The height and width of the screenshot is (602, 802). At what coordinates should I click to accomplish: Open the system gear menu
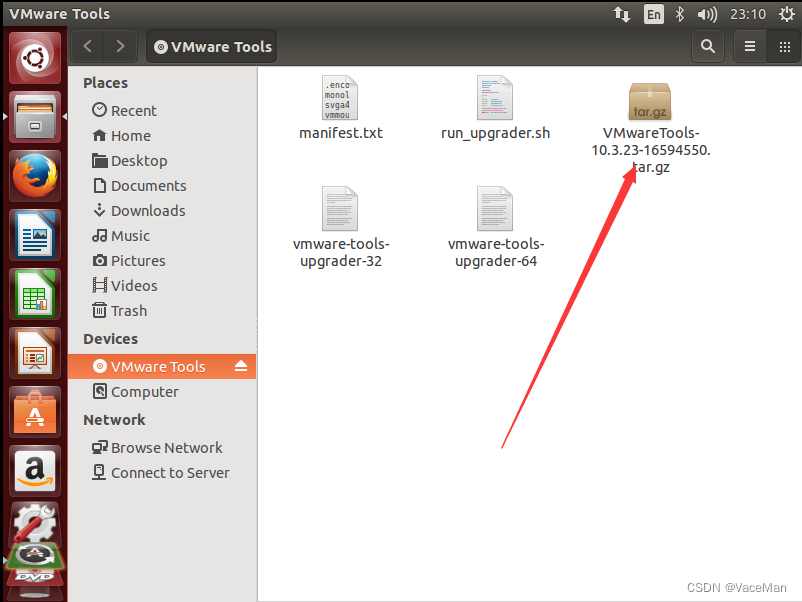pyautogui.click(x=785, y=14)
